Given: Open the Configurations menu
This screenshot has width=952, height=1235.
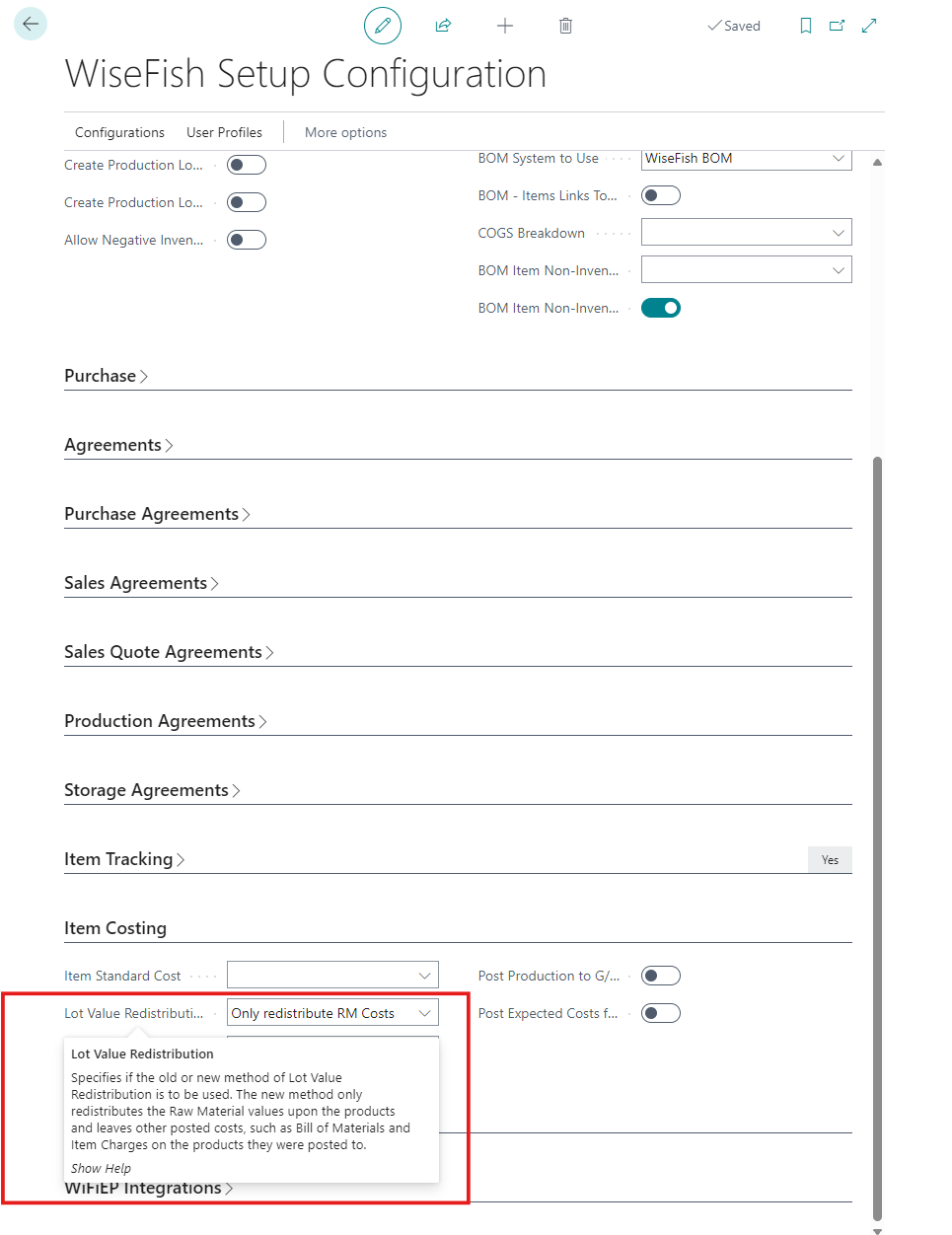Looking at the screenshot, I should pos(119,132).
